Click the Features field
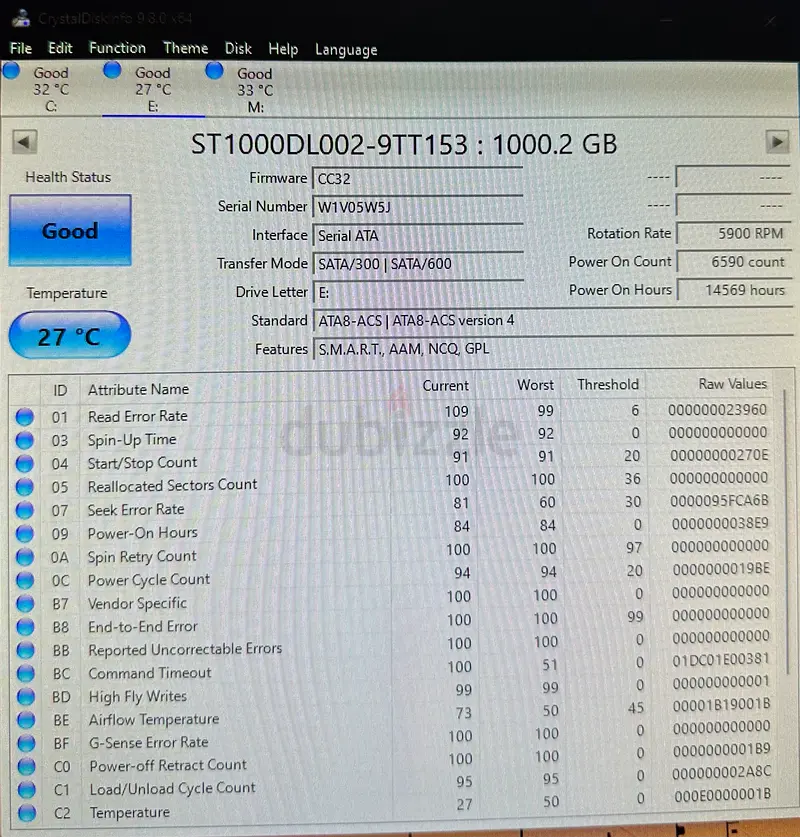Image resolution: width=800 pixels, height=837 pixels. (553, 349)
